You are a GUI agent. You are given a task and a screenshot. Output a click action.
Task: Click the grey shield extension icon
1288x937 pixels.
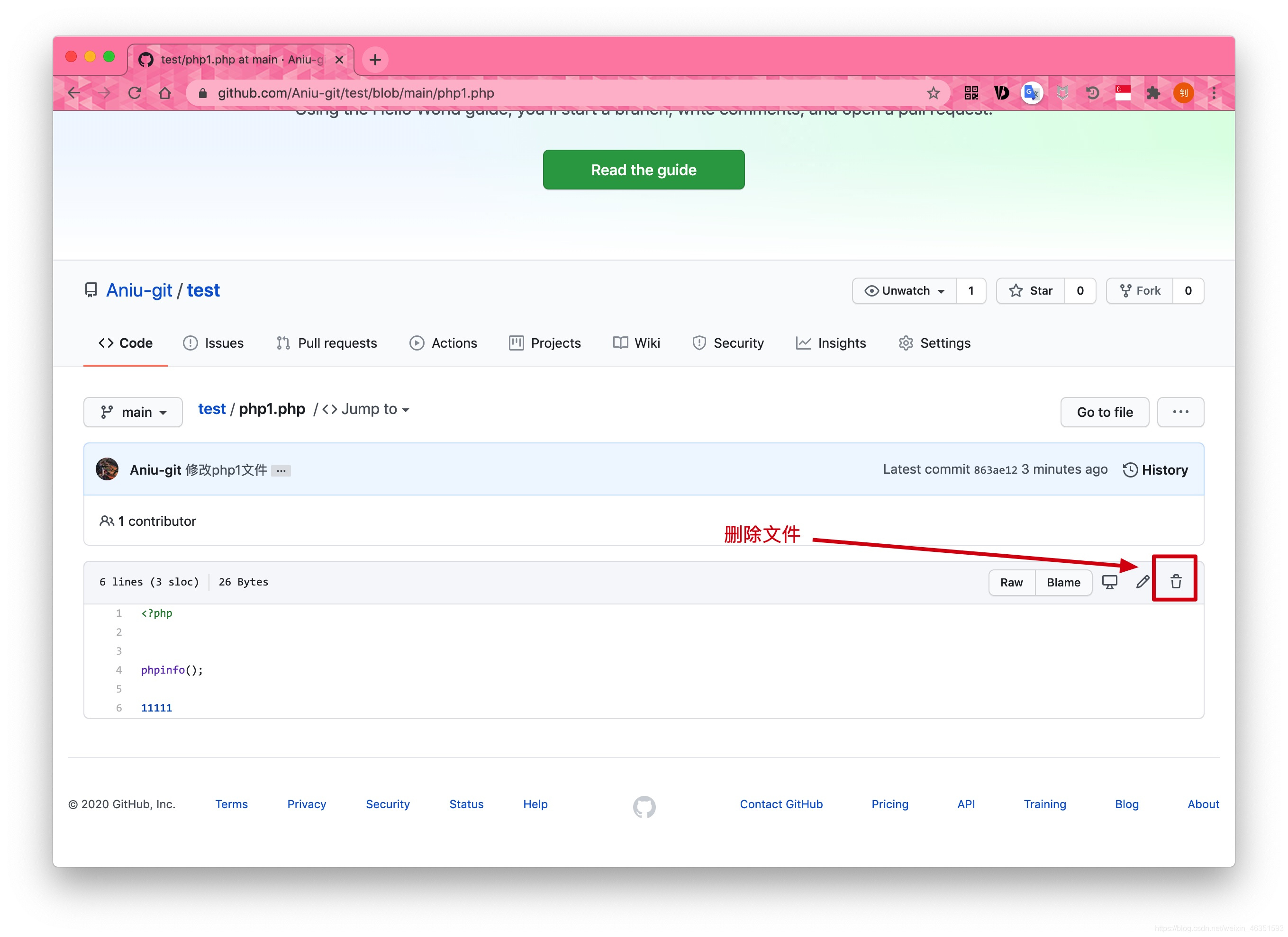(x=1062, y=93)
